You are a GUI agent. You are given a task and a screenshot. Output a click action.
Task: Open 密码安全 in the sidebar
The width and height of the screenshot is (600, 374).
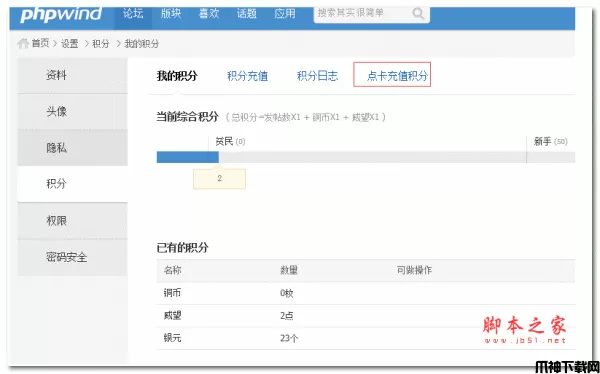pos(72,257)
